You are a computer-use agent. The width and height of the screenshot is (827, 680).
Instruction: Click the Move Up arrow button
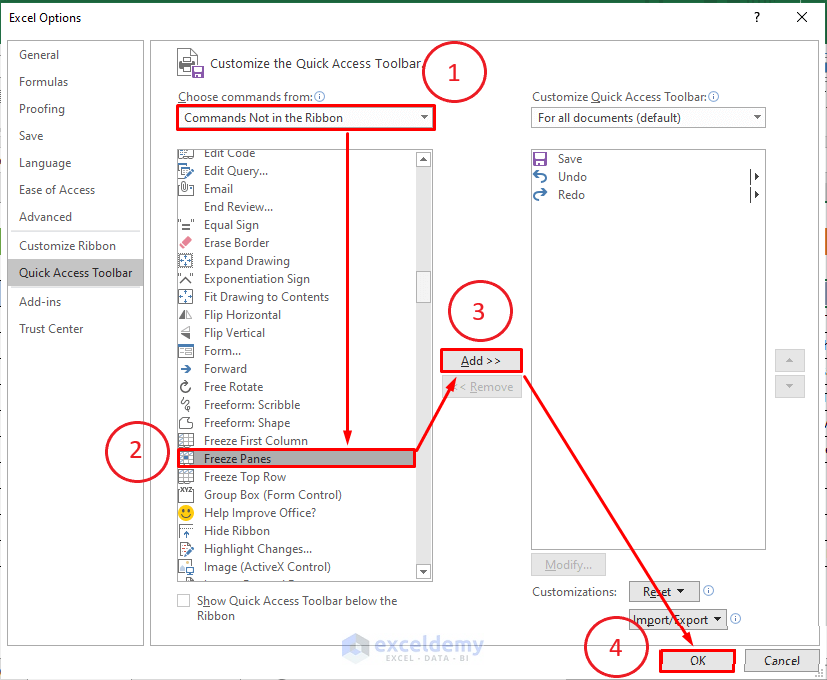(x=790, y=360)
